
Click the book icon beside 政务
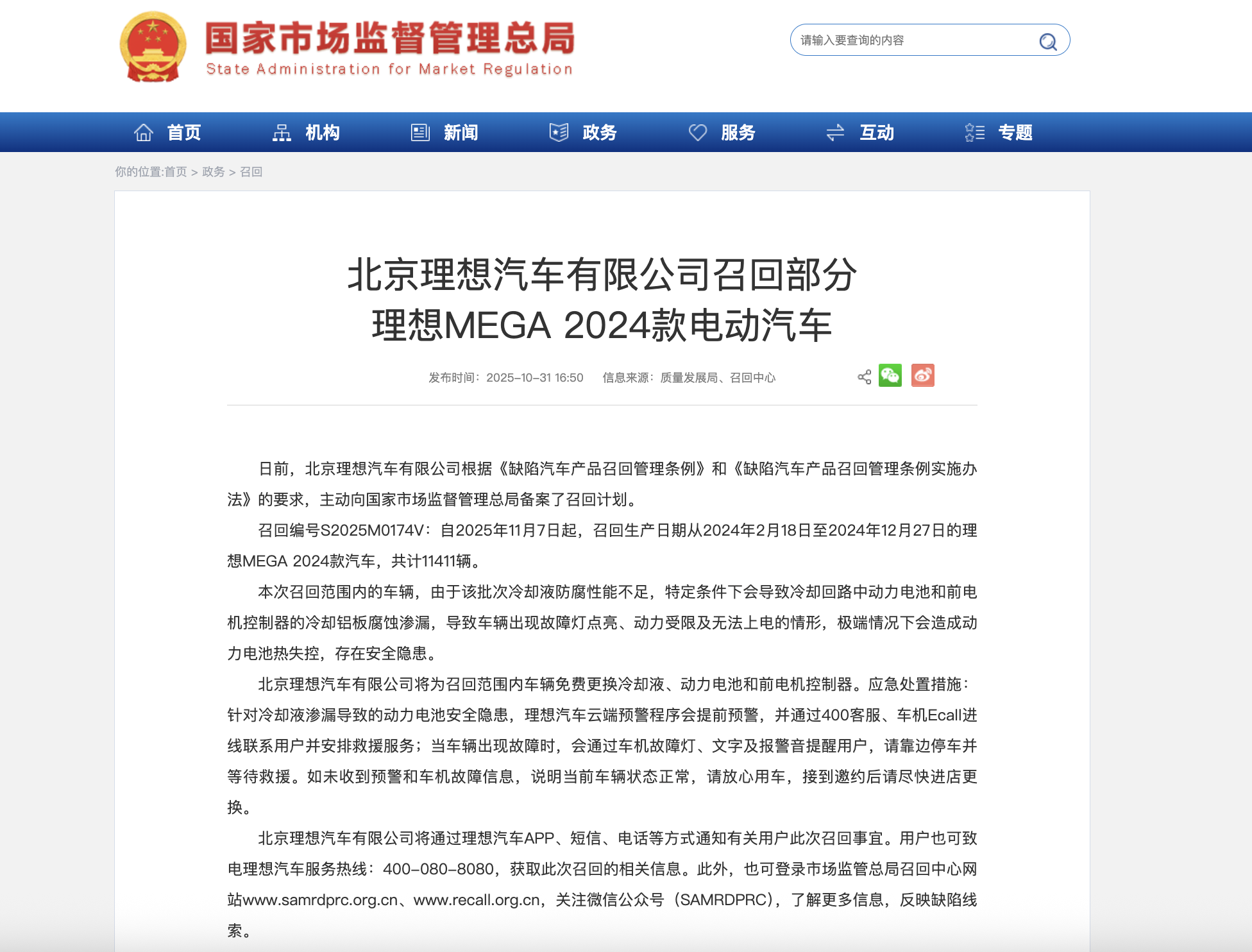coord(559,132)
